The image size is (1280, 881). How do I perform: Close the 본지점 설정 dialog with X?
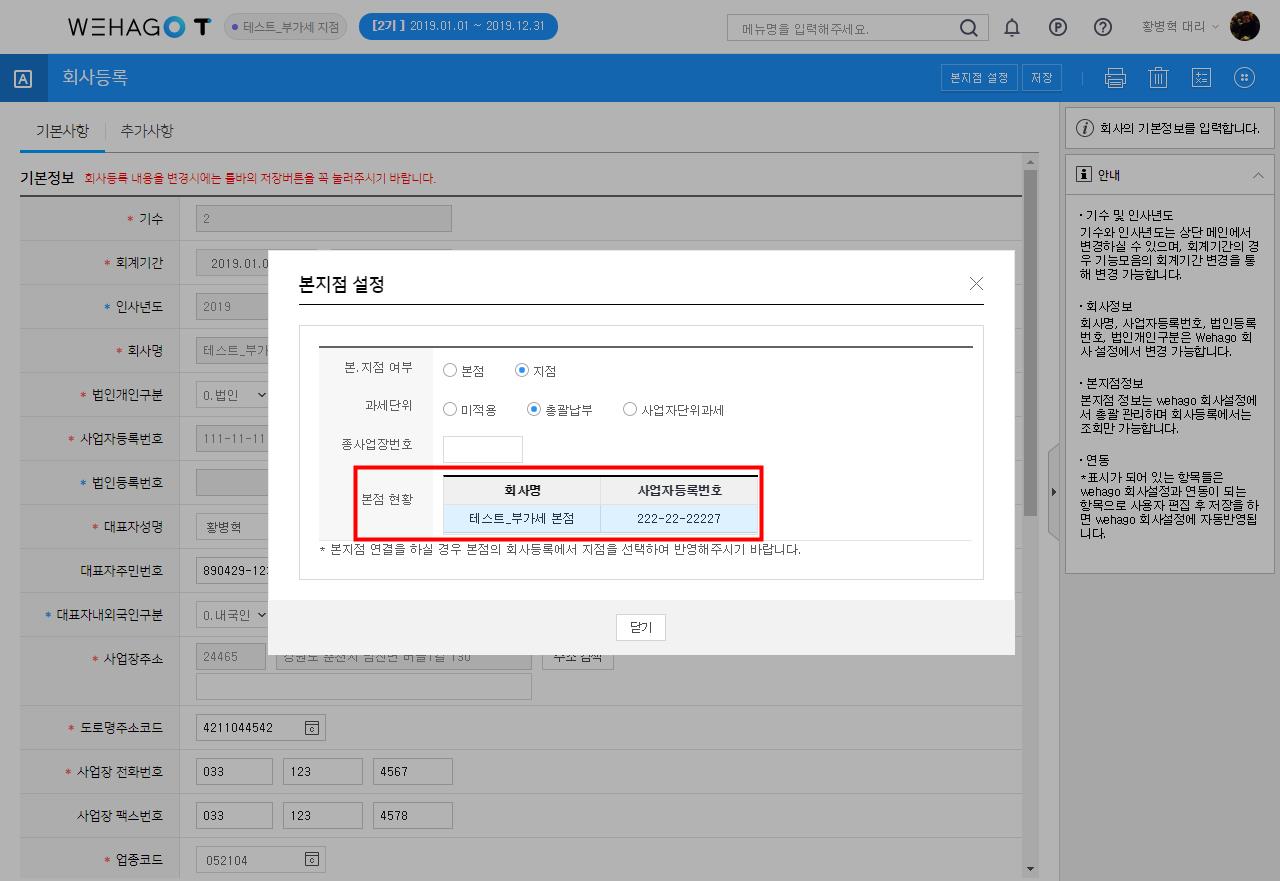[x=976, y=284]
